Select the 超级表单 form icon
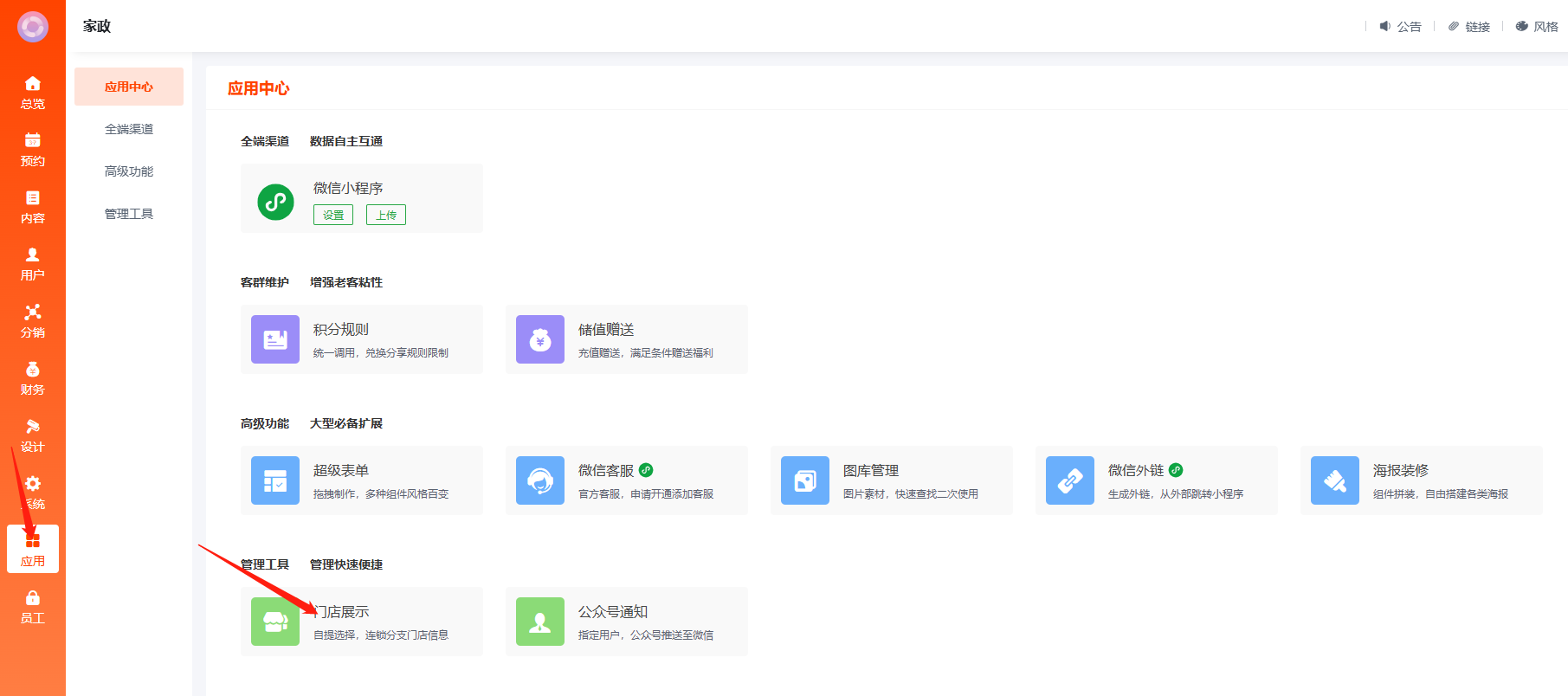 pos(275,480)
